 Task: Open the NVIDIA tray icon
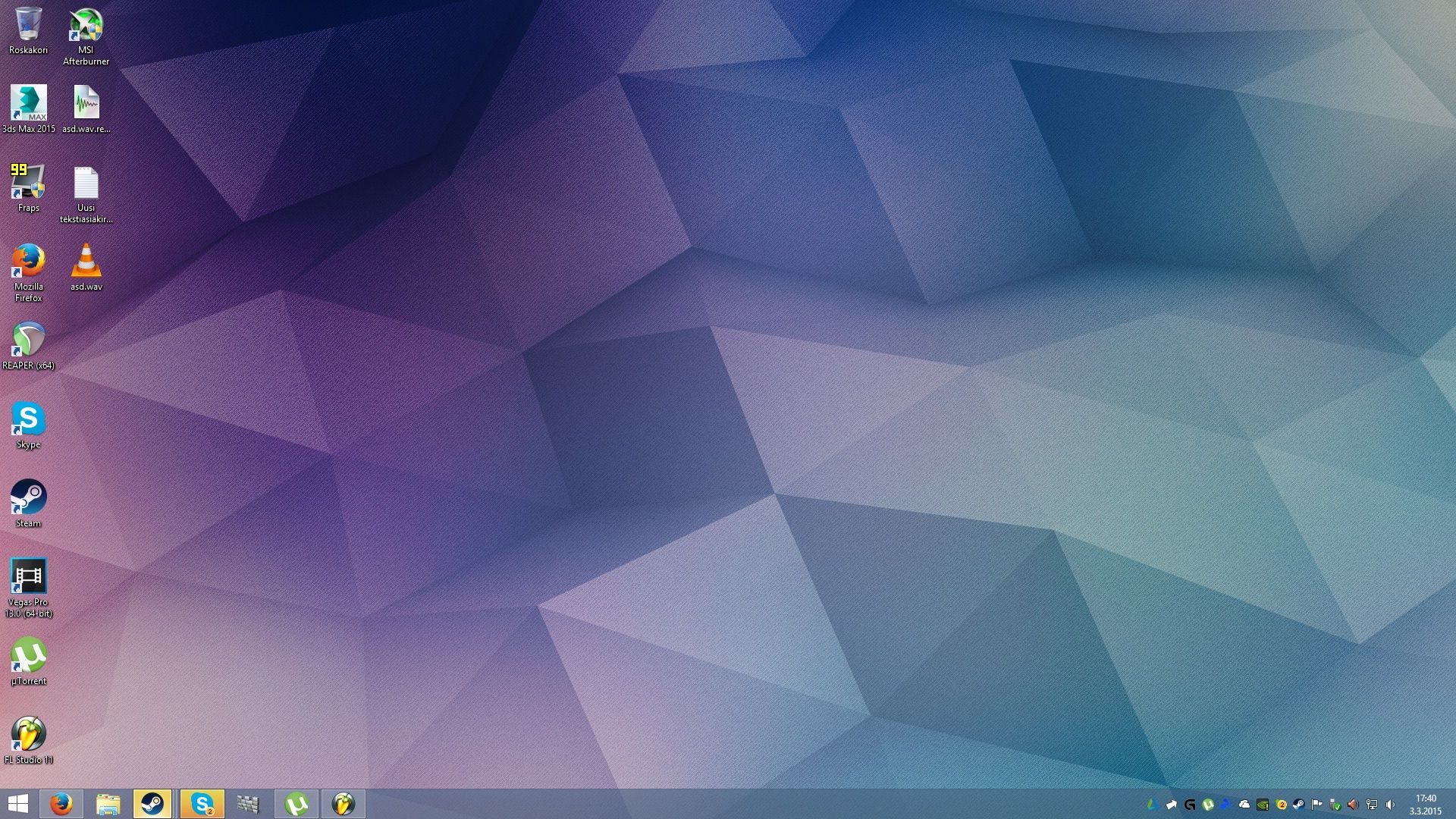[x=1263, y=805]
